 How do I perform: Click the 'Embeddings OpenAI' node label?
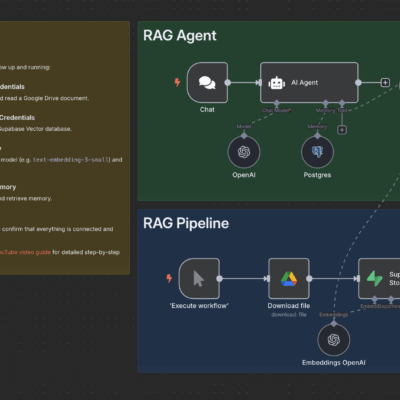pyautogui.click(x=334, y=363)
